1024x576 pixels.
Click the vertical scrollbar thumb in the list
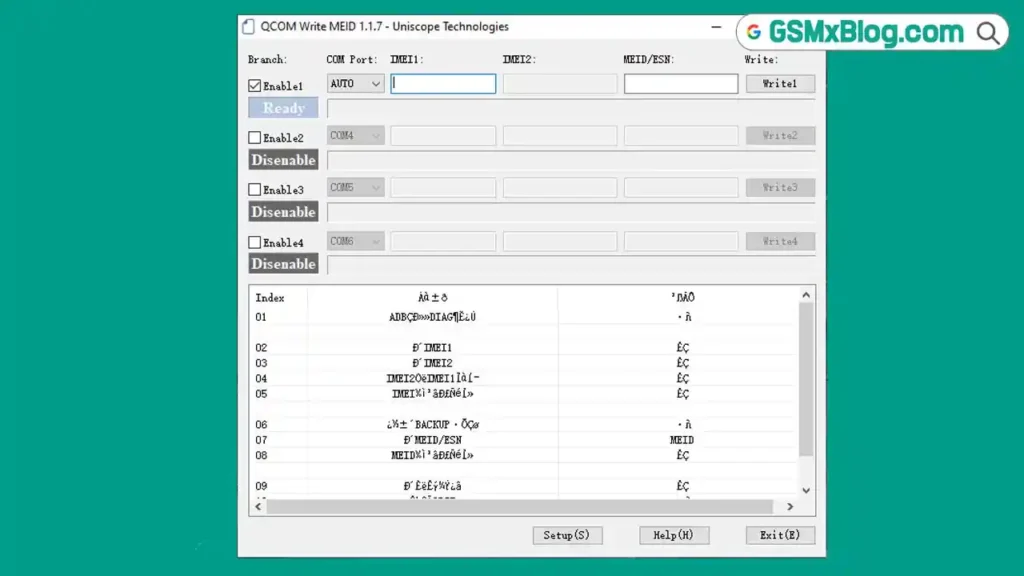pos(807,379)
